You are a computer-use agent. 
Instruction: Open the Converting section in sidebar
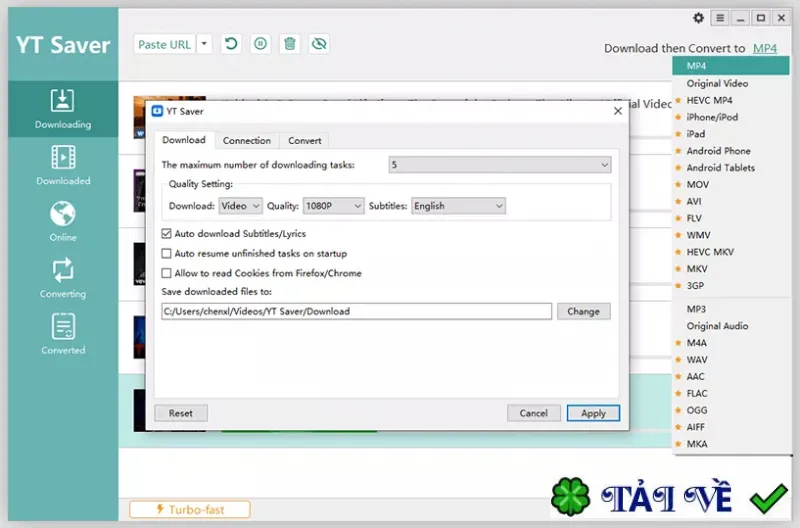coord(63,278)
